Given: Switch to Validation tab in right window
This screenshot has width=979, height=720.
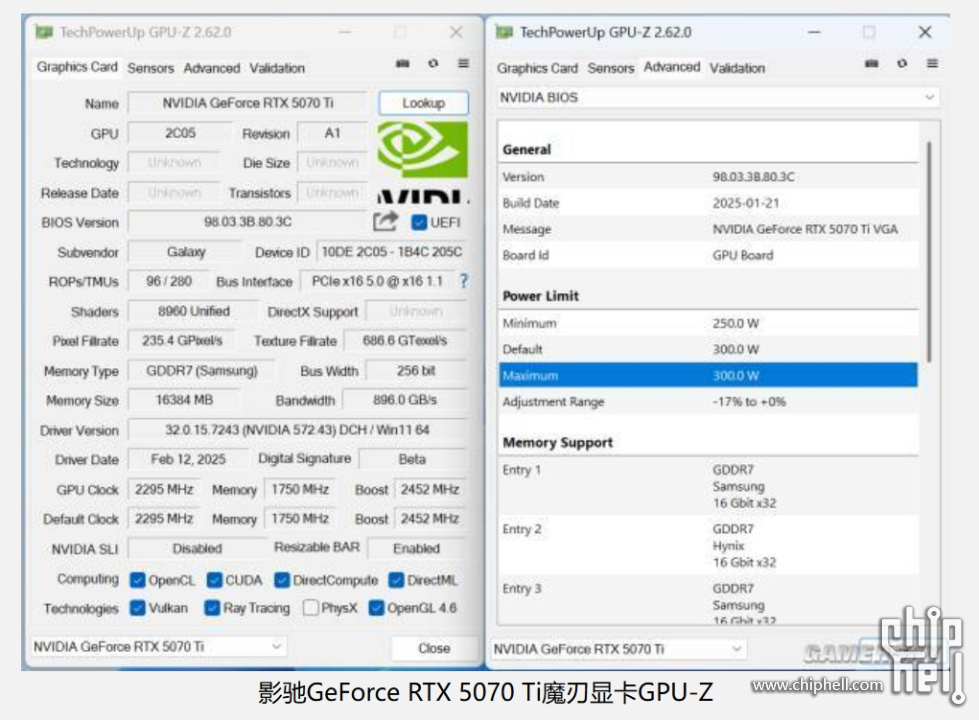Looking at the screenshot, I should click(x=737, y=68).
